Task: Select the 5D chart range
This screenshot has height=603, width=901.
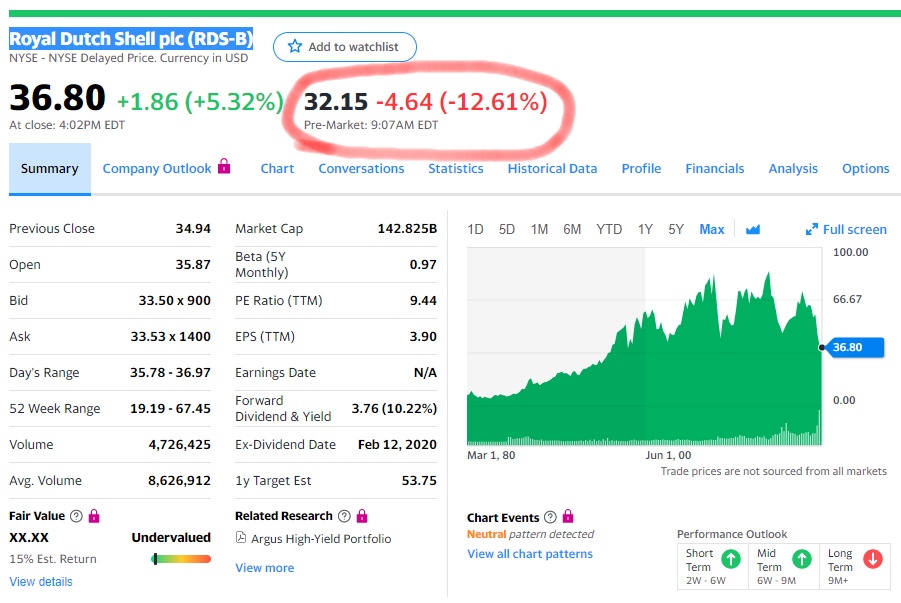Action: (x=507, y=229)
